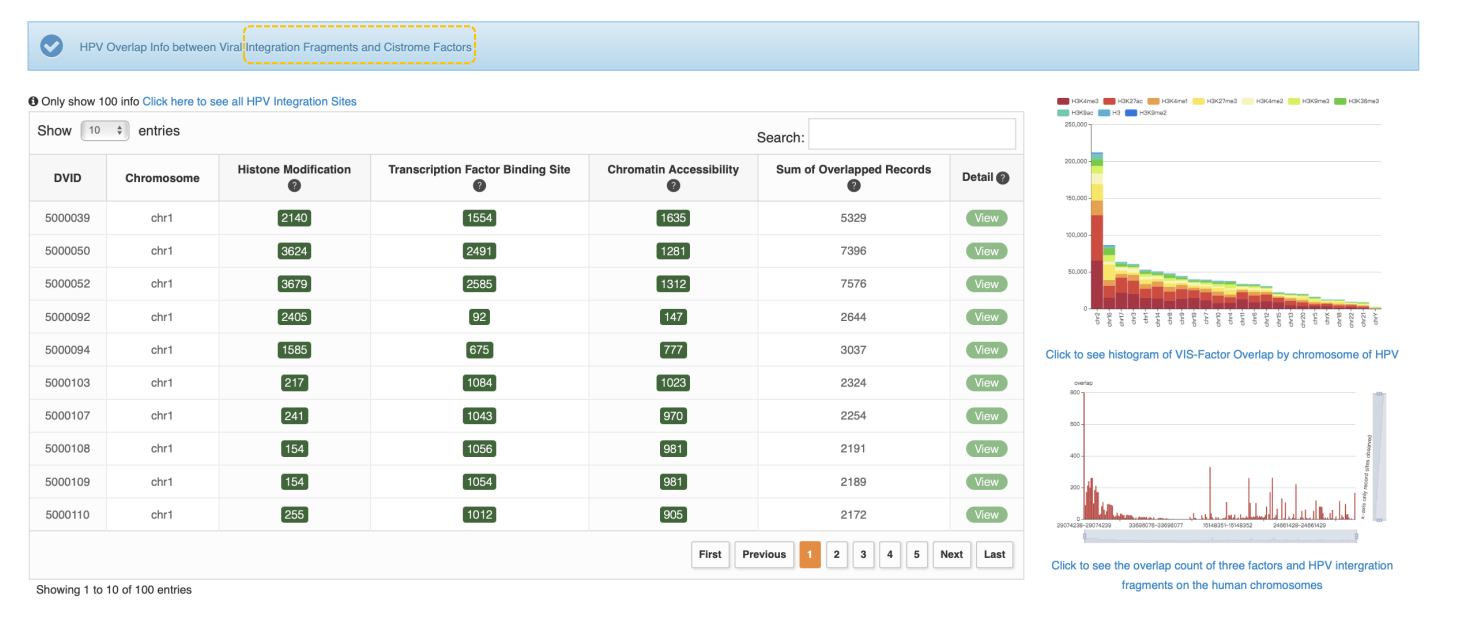Image resolution: width=1478 pixels, height=618 pixels.
Task: Sort table by Chromosome column header
Action: pos(162,178)
